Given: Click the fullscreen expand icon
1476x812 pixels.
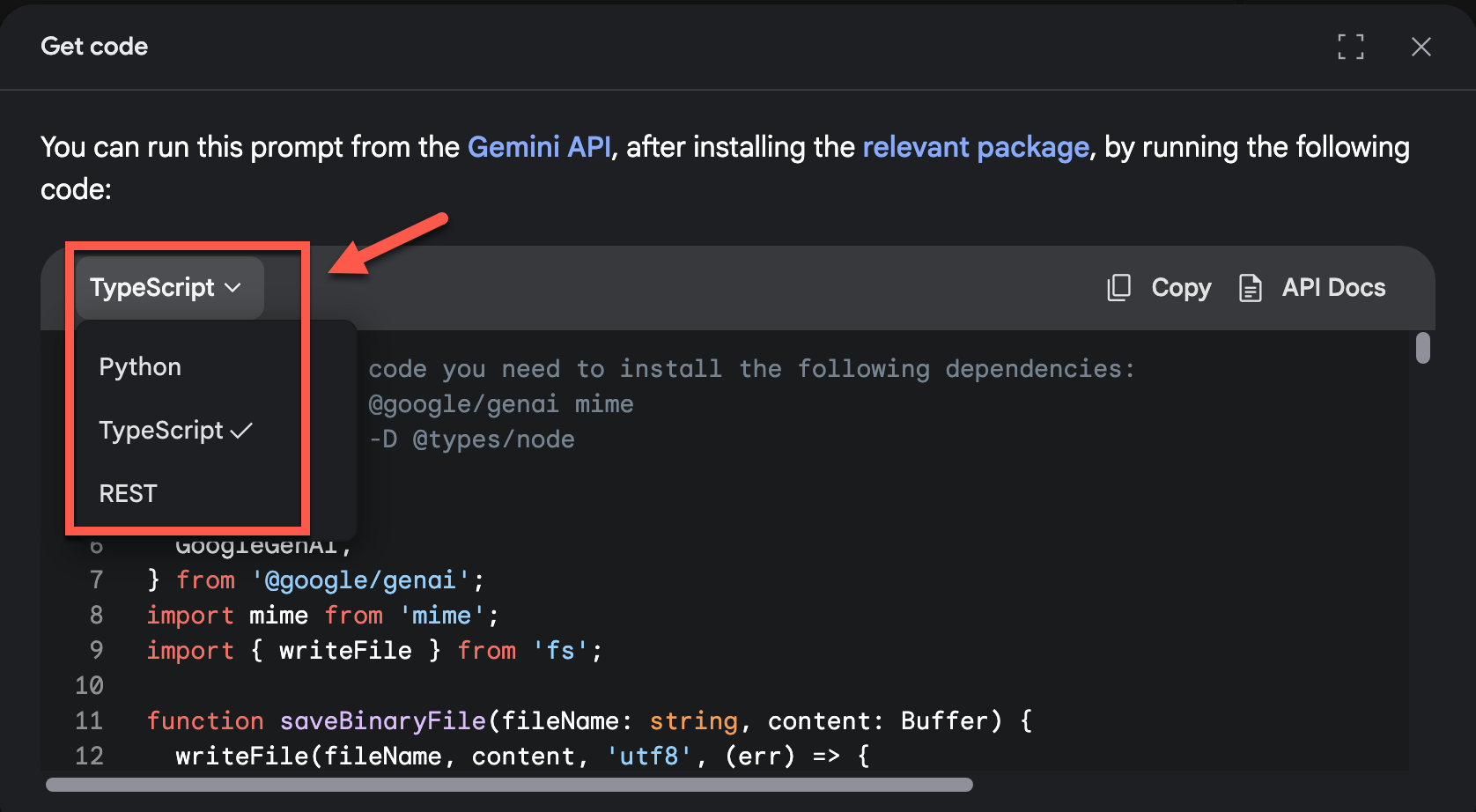Looking at the screenshot, I should [x=1352, y=47].
